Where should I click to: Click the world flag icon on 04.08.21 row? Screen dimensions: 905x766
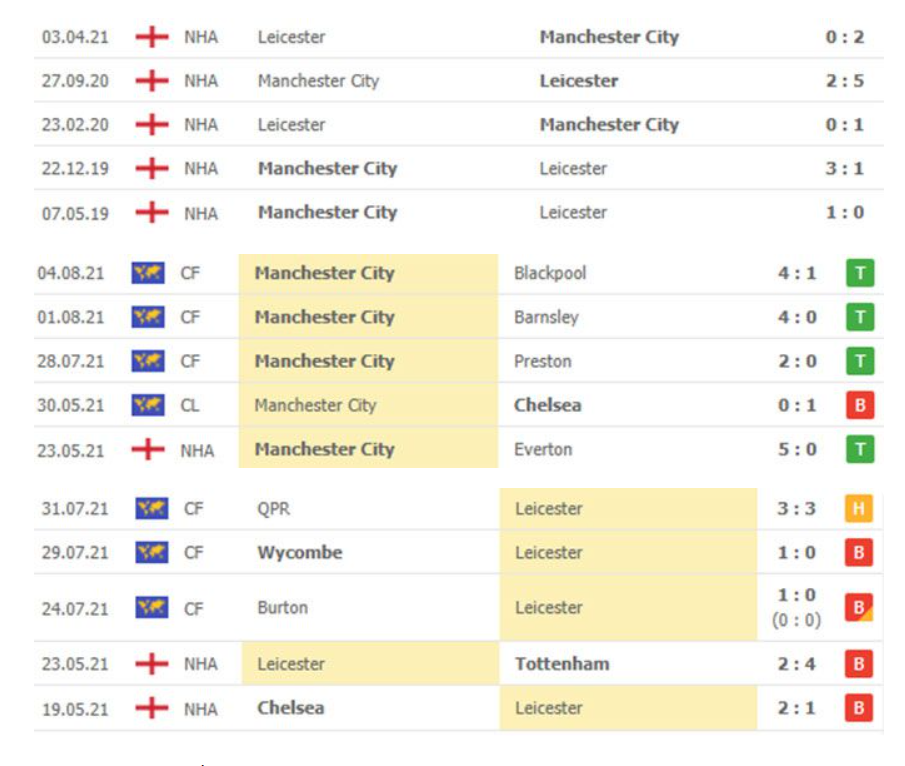click(148, 273)
